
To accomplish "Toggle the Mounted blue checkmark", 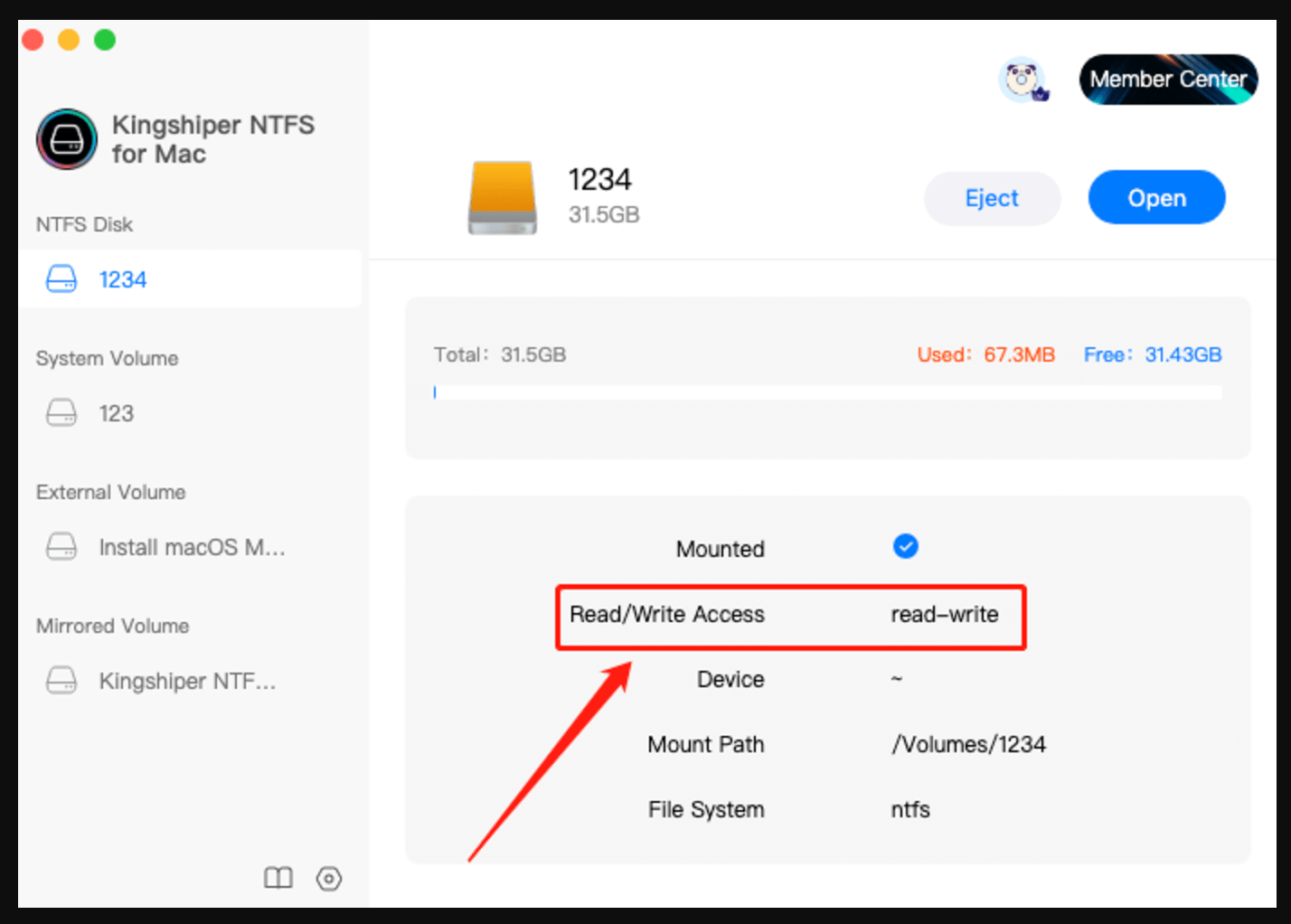I will coord(905,546).
